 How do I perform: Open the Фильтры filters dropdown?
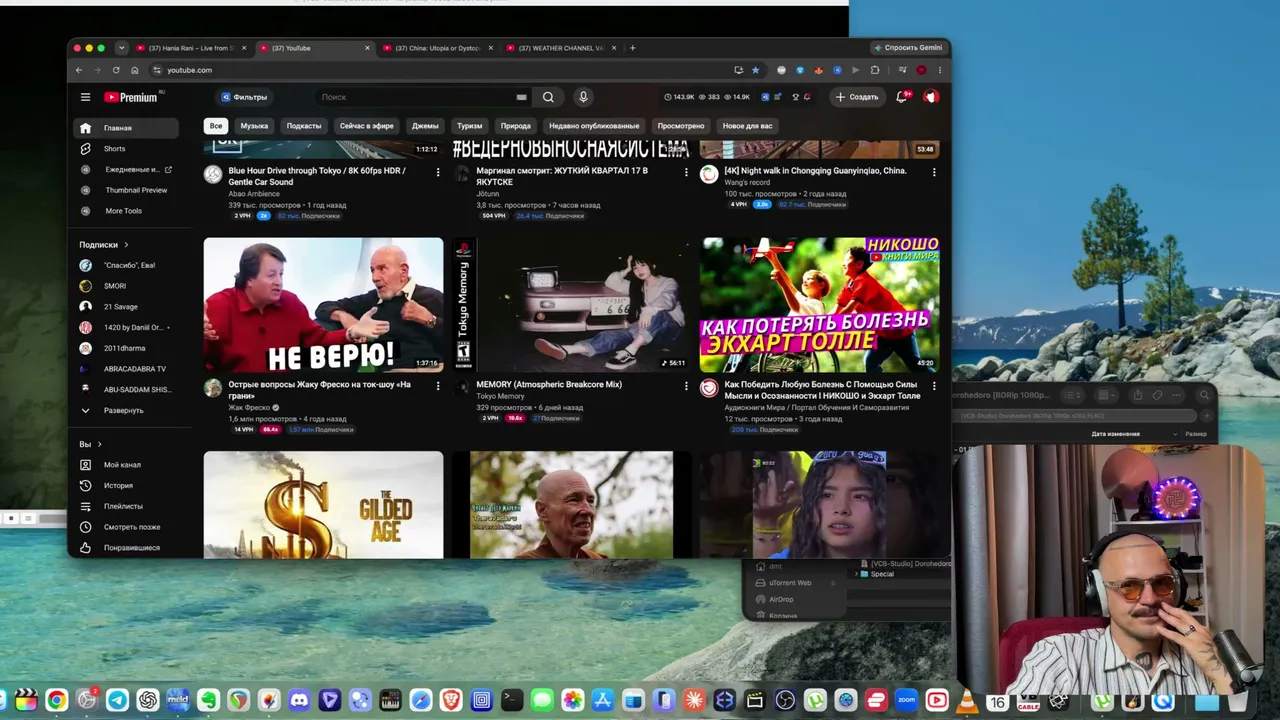244,97
